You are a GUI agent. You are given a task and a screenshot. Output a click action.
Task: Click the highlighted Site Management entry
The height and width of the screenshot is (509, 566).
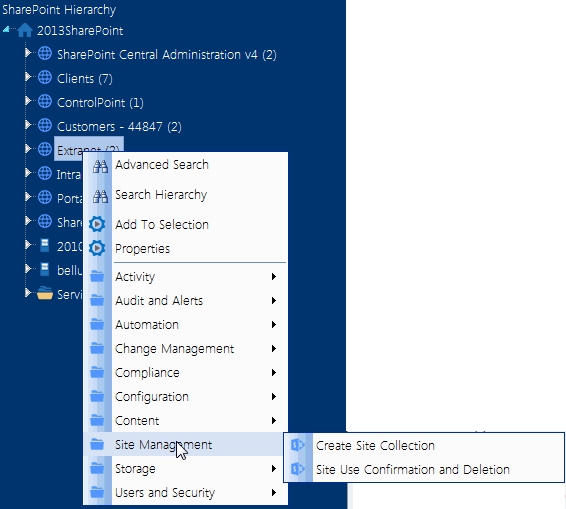click(x=183, y=444)
